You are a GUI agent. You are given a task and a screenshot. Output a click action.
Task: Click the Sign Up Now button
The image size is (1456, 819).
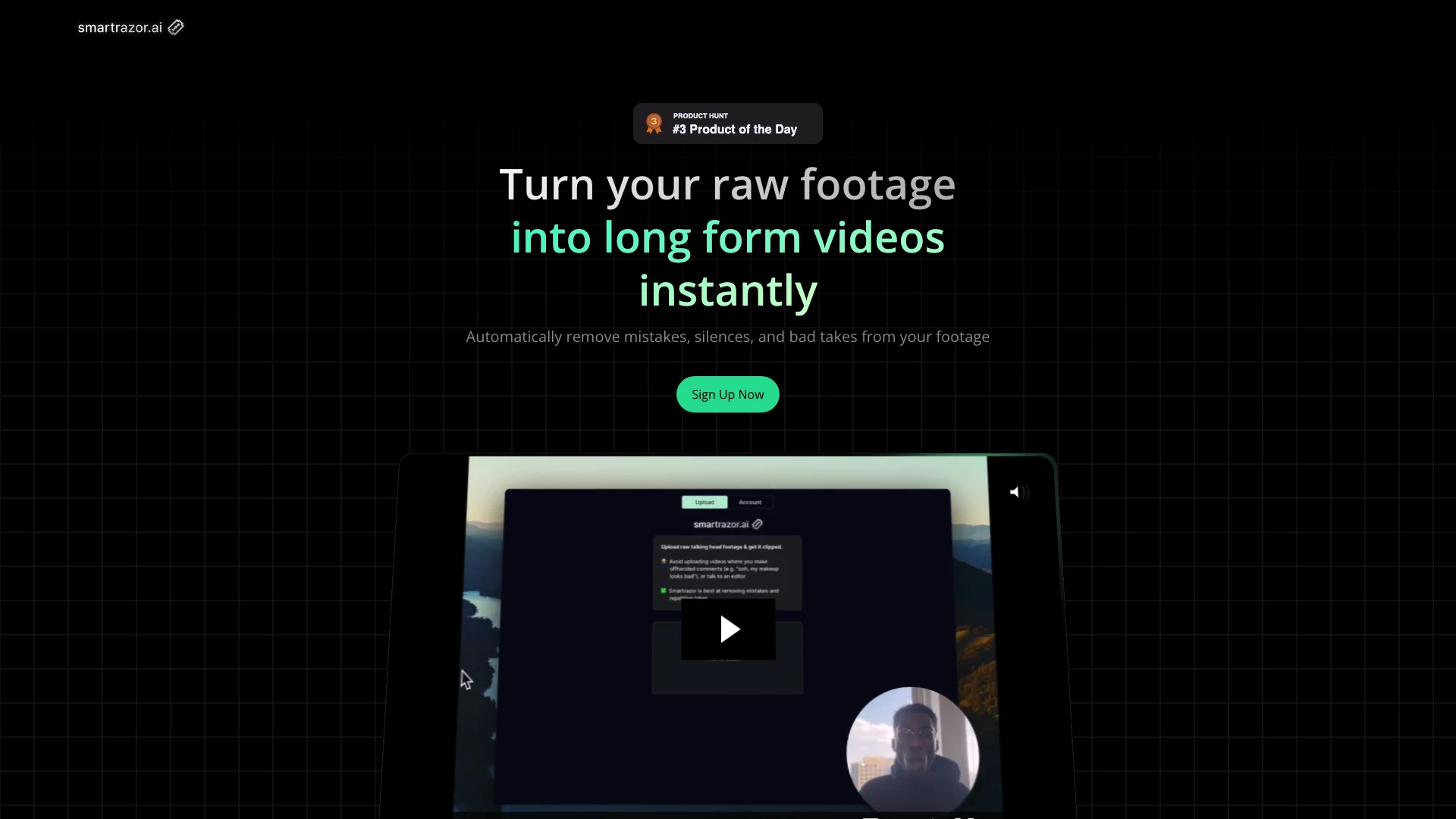pos(727,394)
